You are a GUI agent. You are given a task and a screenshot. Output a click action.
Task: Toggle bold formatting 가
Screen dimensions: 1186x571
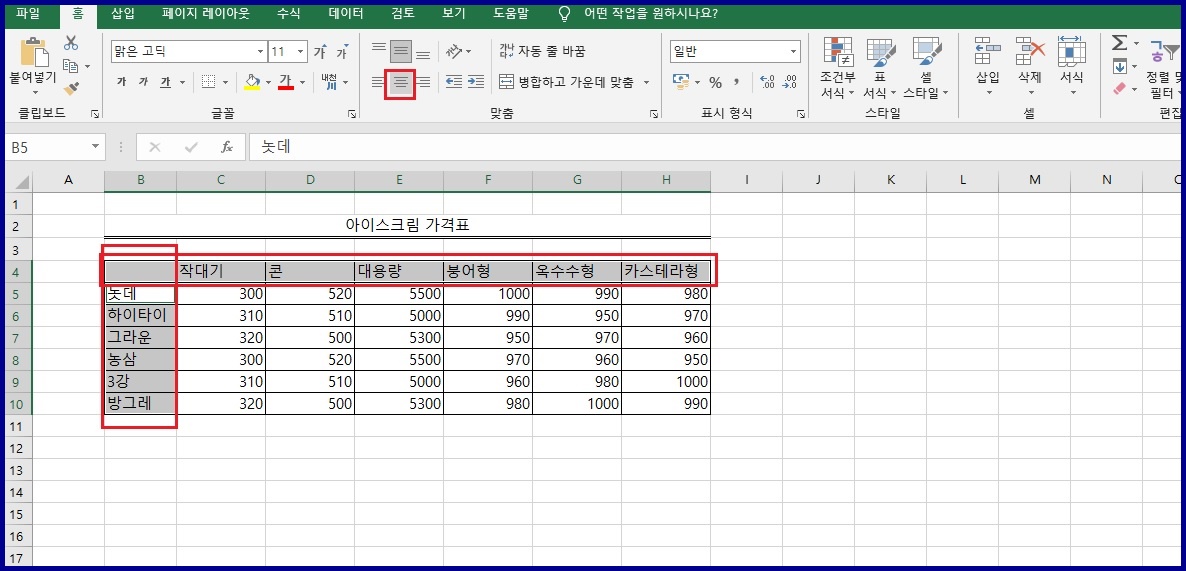(121, 82)
